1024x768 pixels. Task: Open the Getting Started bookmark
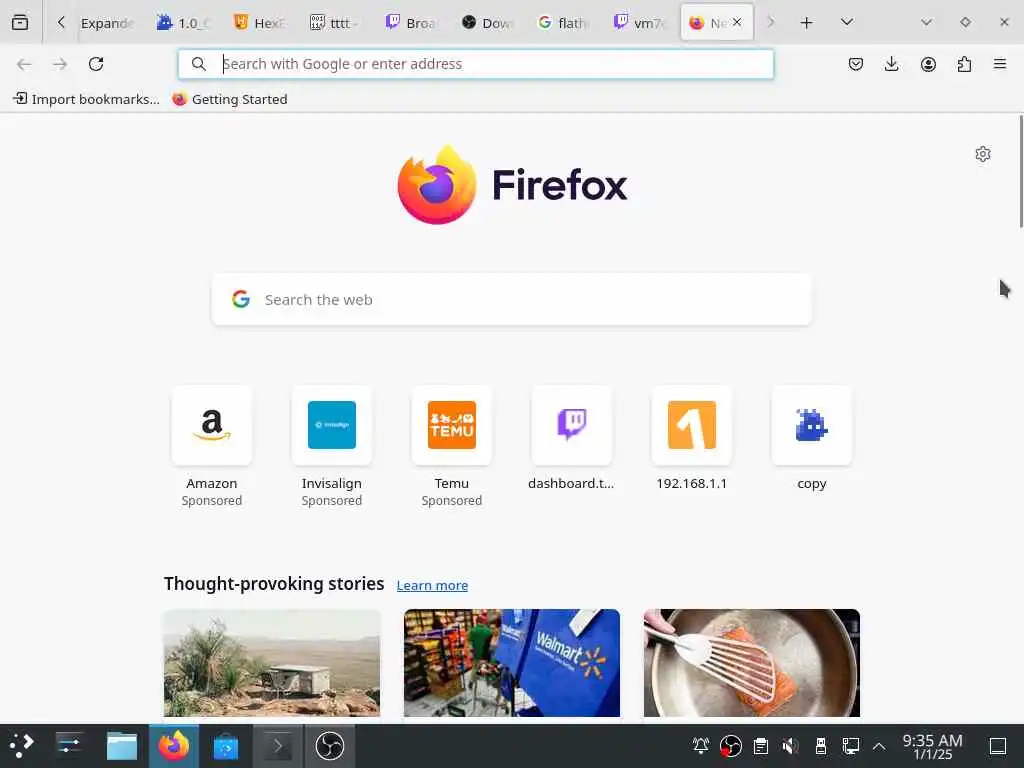point(230,99)
